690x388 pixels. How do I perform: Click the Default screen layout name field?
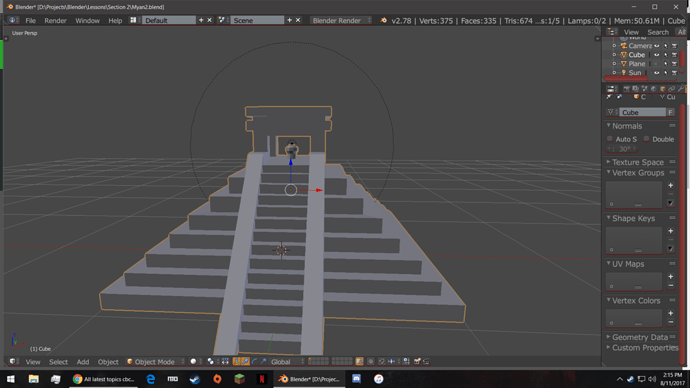[x=169, y=20]
